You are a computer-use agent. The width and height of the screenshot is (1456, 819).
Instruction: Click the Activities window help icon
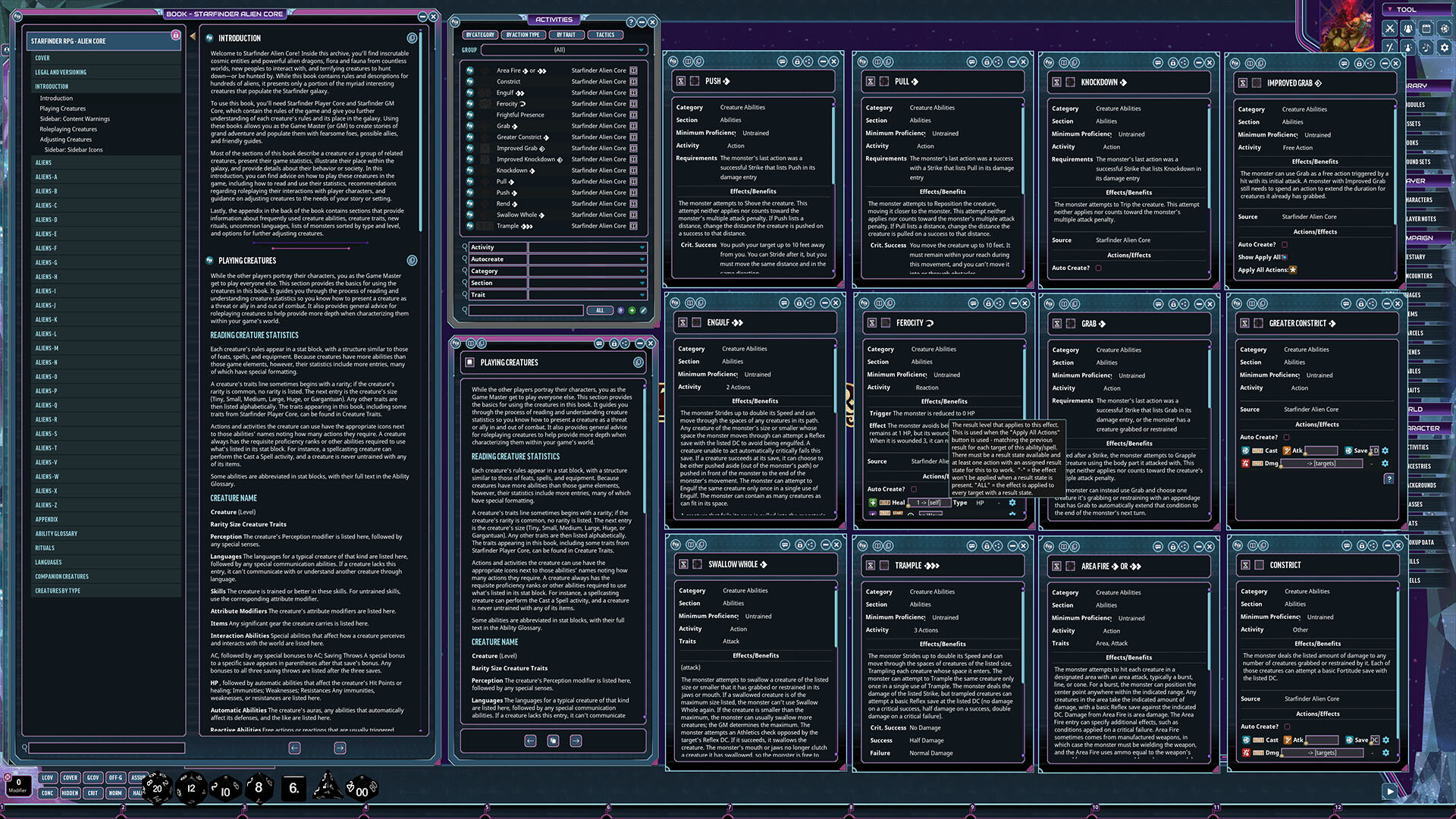pos(630,22)
